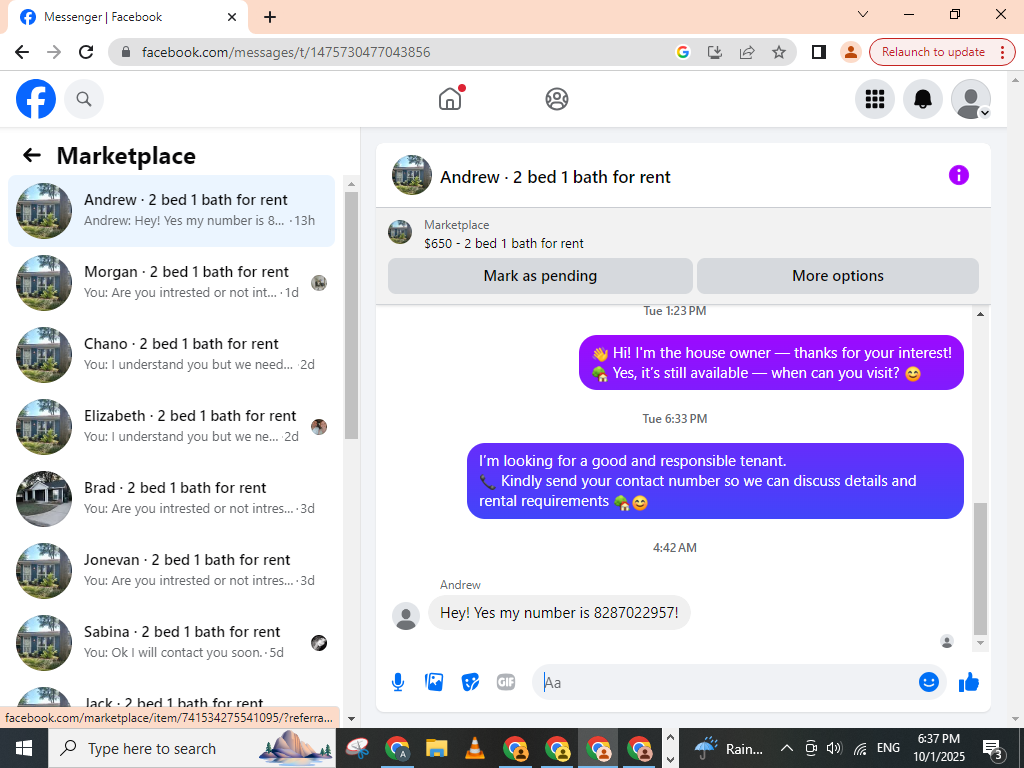The width and height of the screenshot is (1024, 768).
Task: Go to Facebook Home icon
Action: tap(450, 99)
